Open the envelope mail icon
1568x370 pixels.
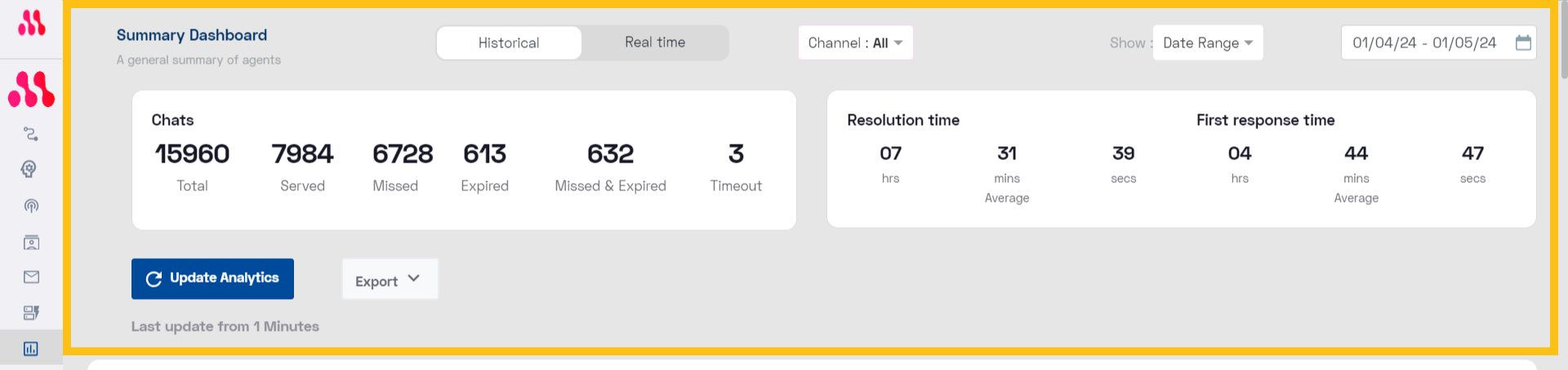click(x=31, y=277)
